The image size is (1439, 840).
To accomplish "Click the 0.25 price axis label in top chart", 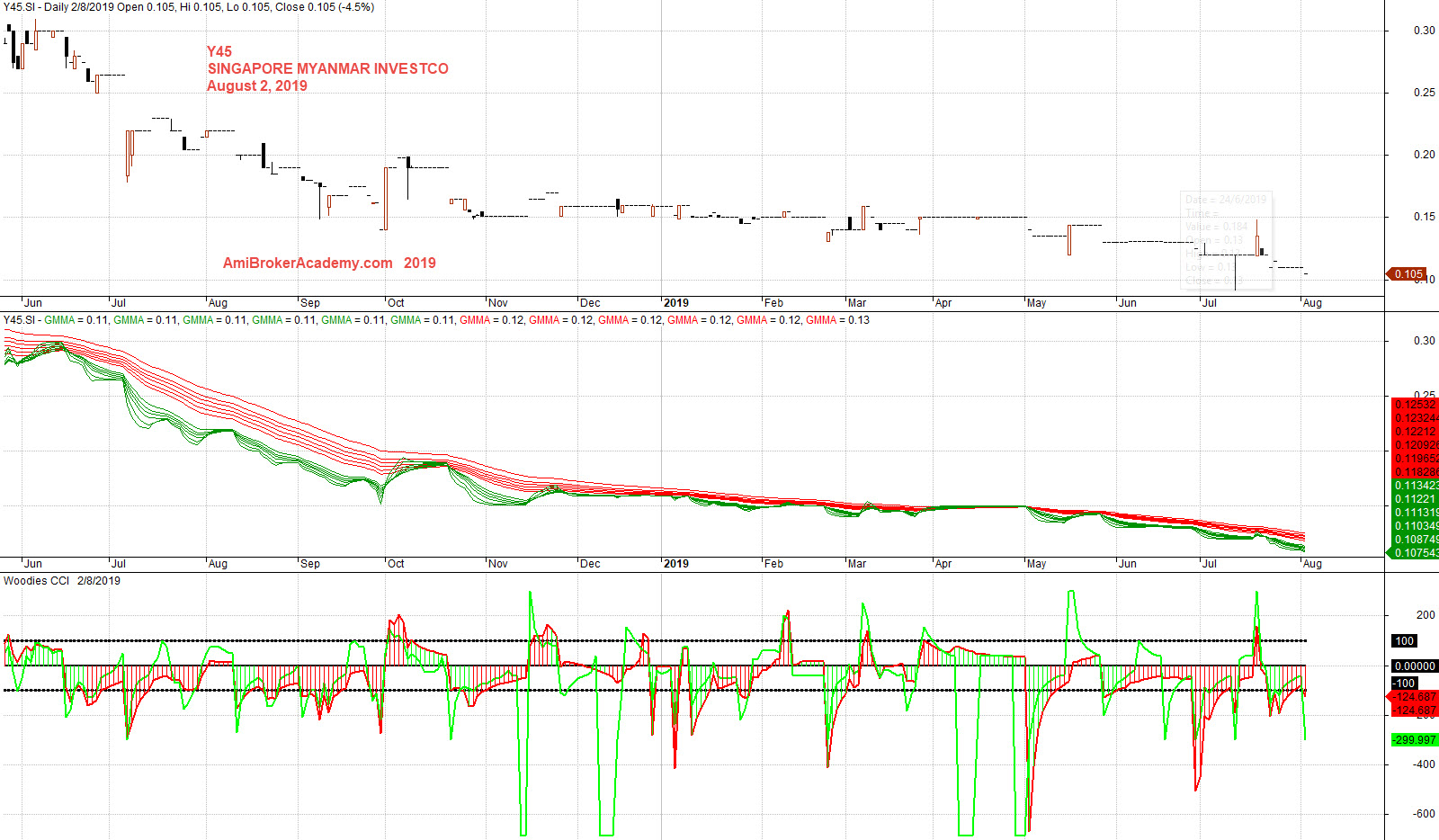I will coord(1424,93).
